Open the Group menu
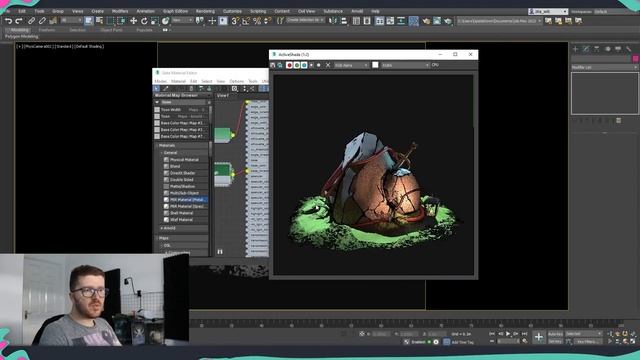This screenshot has width=640, height=360. click(58, 11)
